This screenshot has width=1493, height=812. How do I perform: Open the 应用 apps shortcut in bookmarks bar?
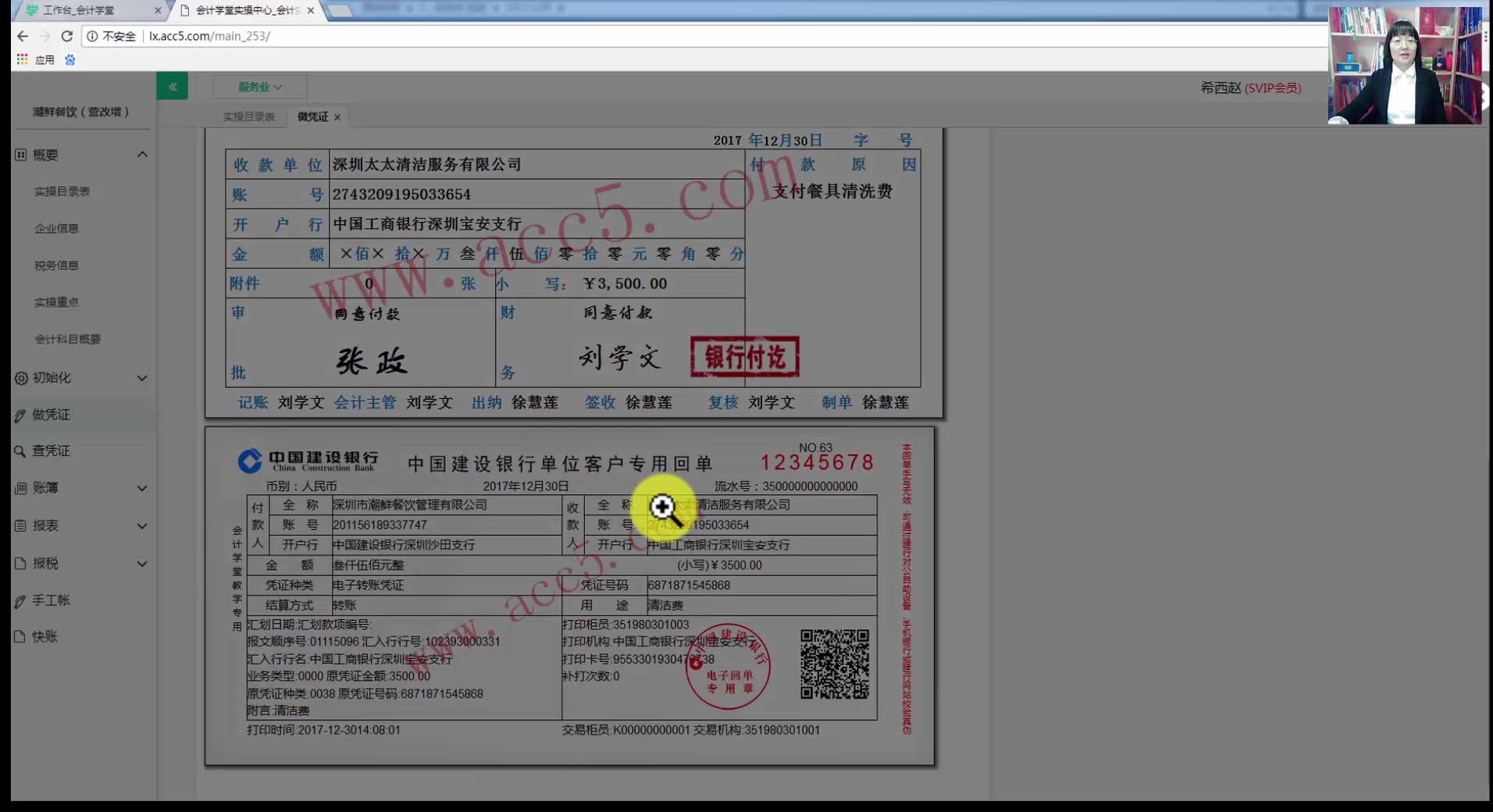click(35, 59)
